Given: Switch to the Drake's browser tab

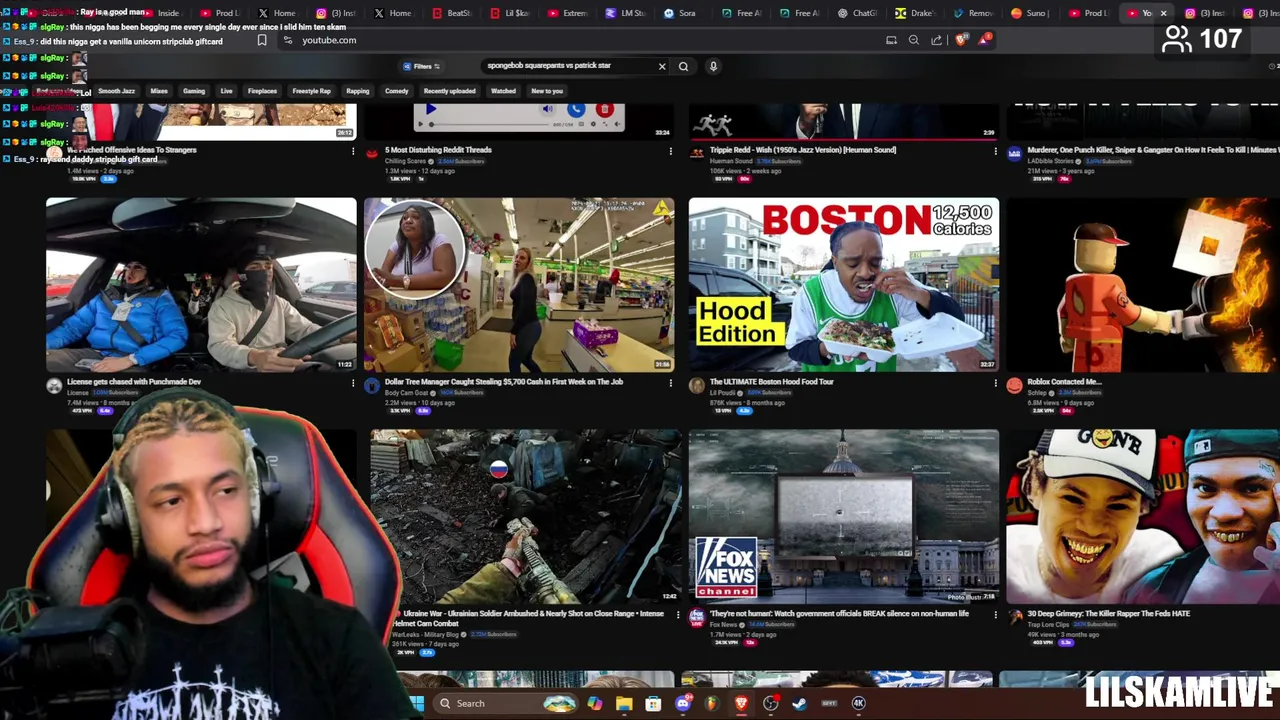Looking at the screenshot, I should [x=914, y=13].
